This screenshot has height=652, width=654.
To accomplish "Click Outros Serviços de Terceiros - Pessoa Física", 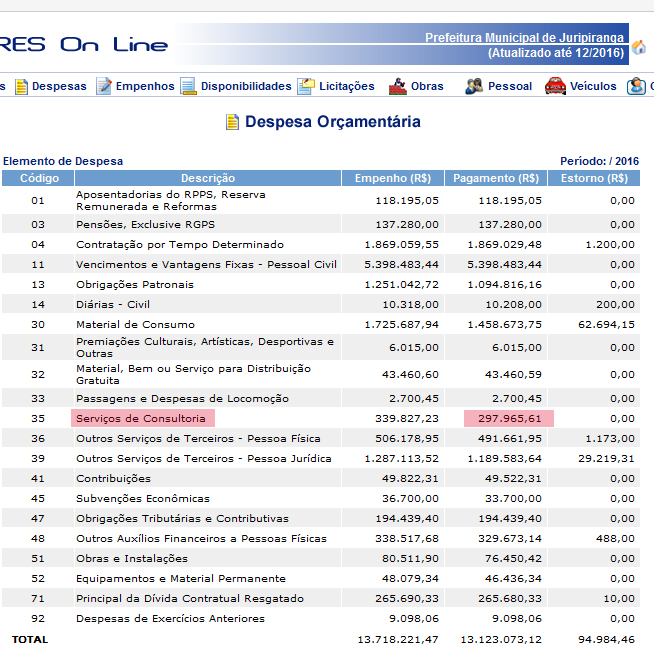I will 198,438.
